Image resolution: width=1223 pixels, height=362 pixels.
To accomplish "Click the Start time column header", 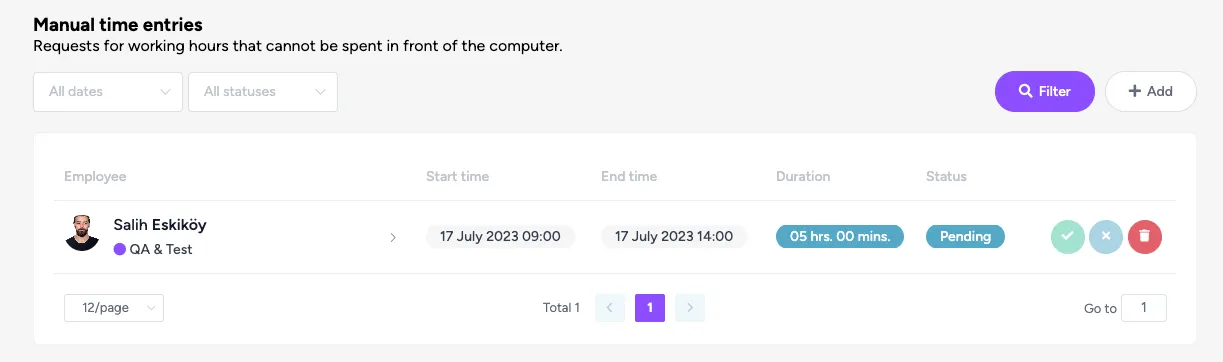I will click(457, 176).
